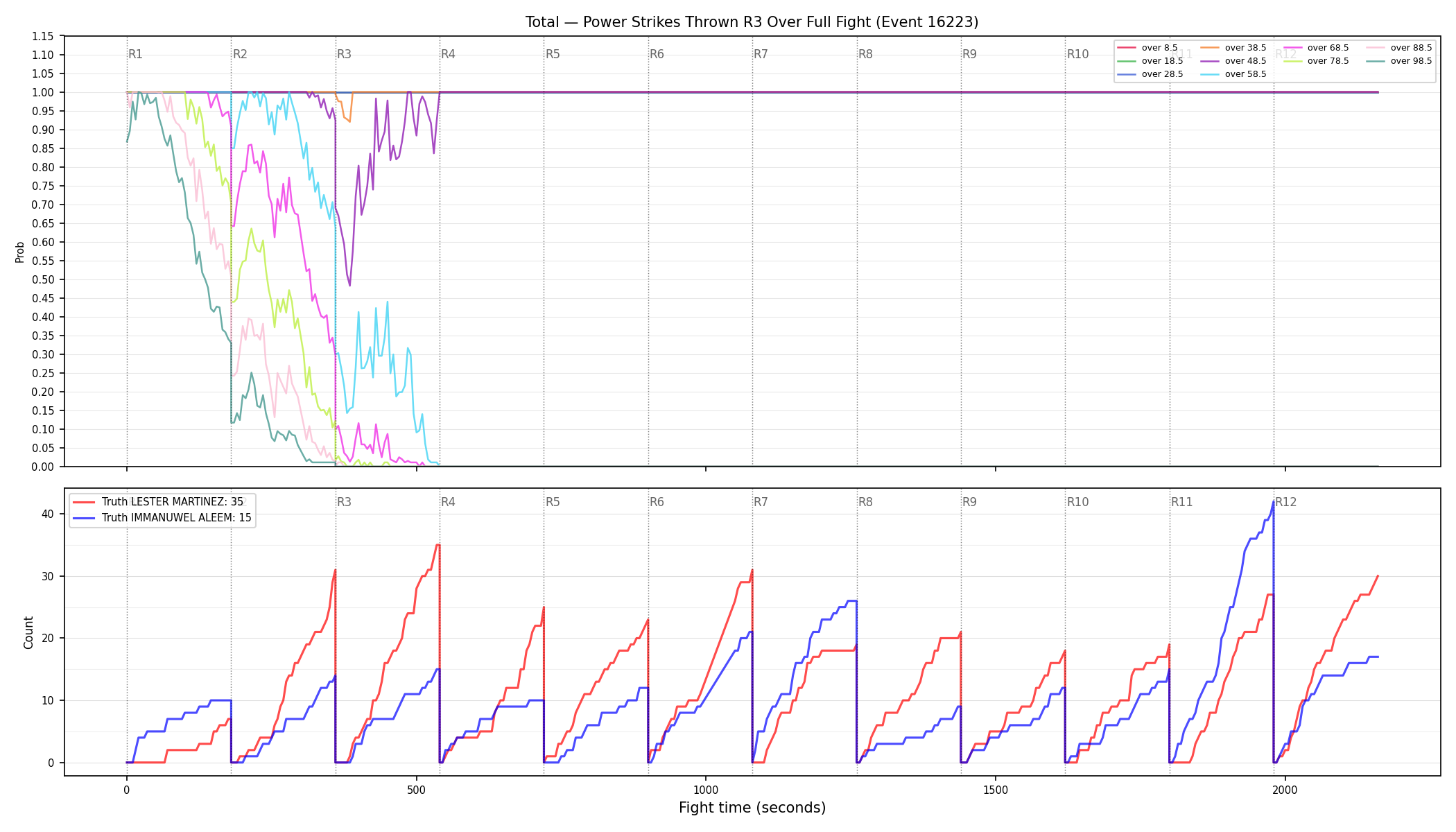
Task: Click R6 round label in the probability chart
Action: point(657,54)
